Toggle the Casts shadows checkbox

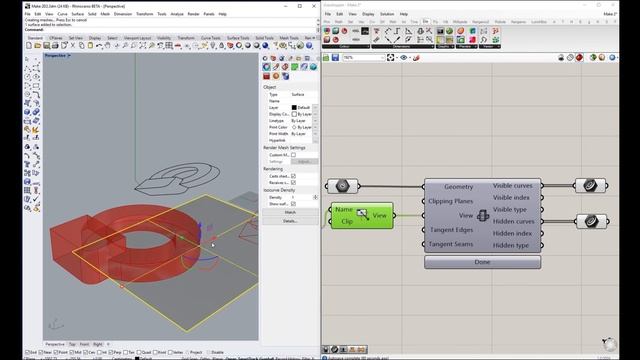pos(293,176)
